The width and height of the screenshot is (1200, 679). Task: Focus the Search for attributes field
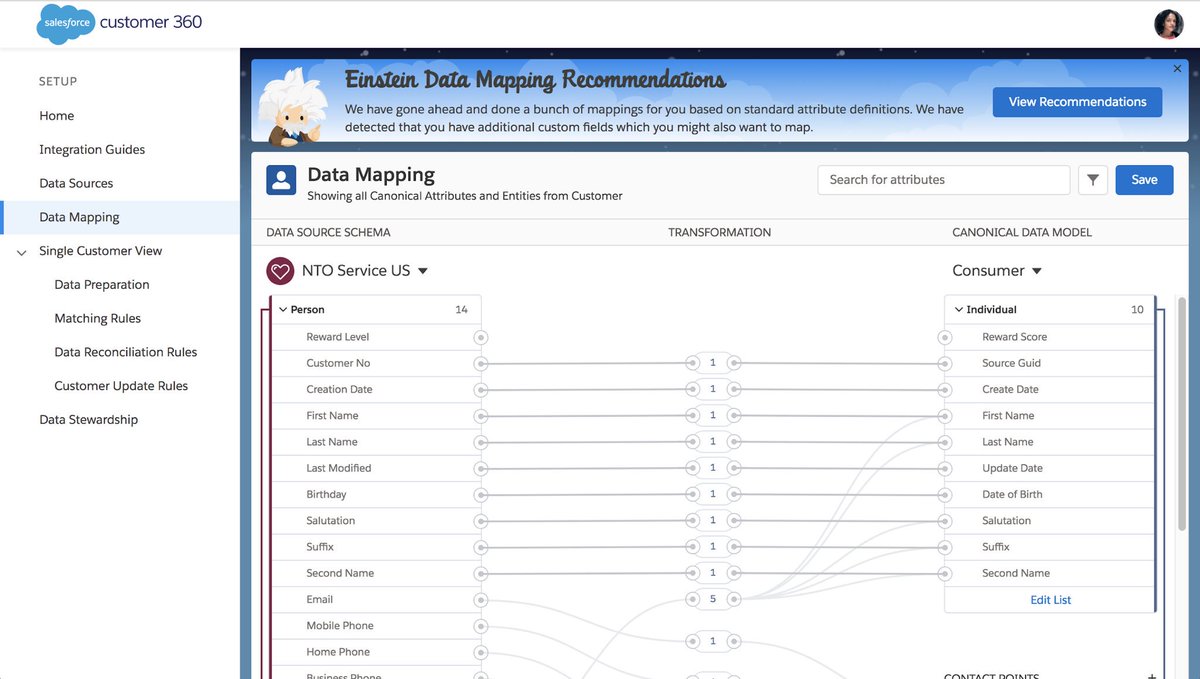(x=944, y=180)
